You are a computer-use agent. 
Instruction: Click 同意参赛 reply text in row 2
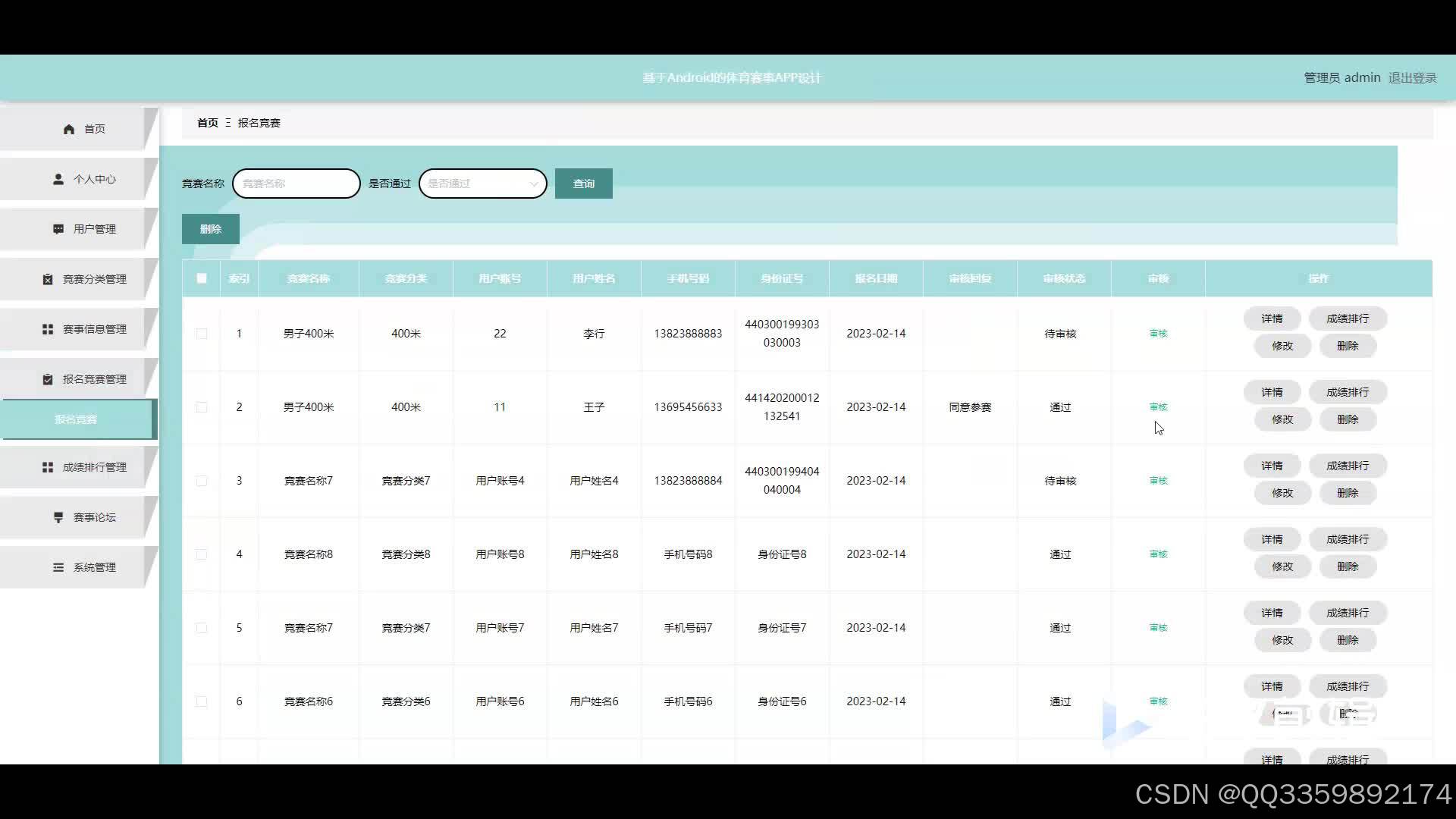[x=970, y=407]
